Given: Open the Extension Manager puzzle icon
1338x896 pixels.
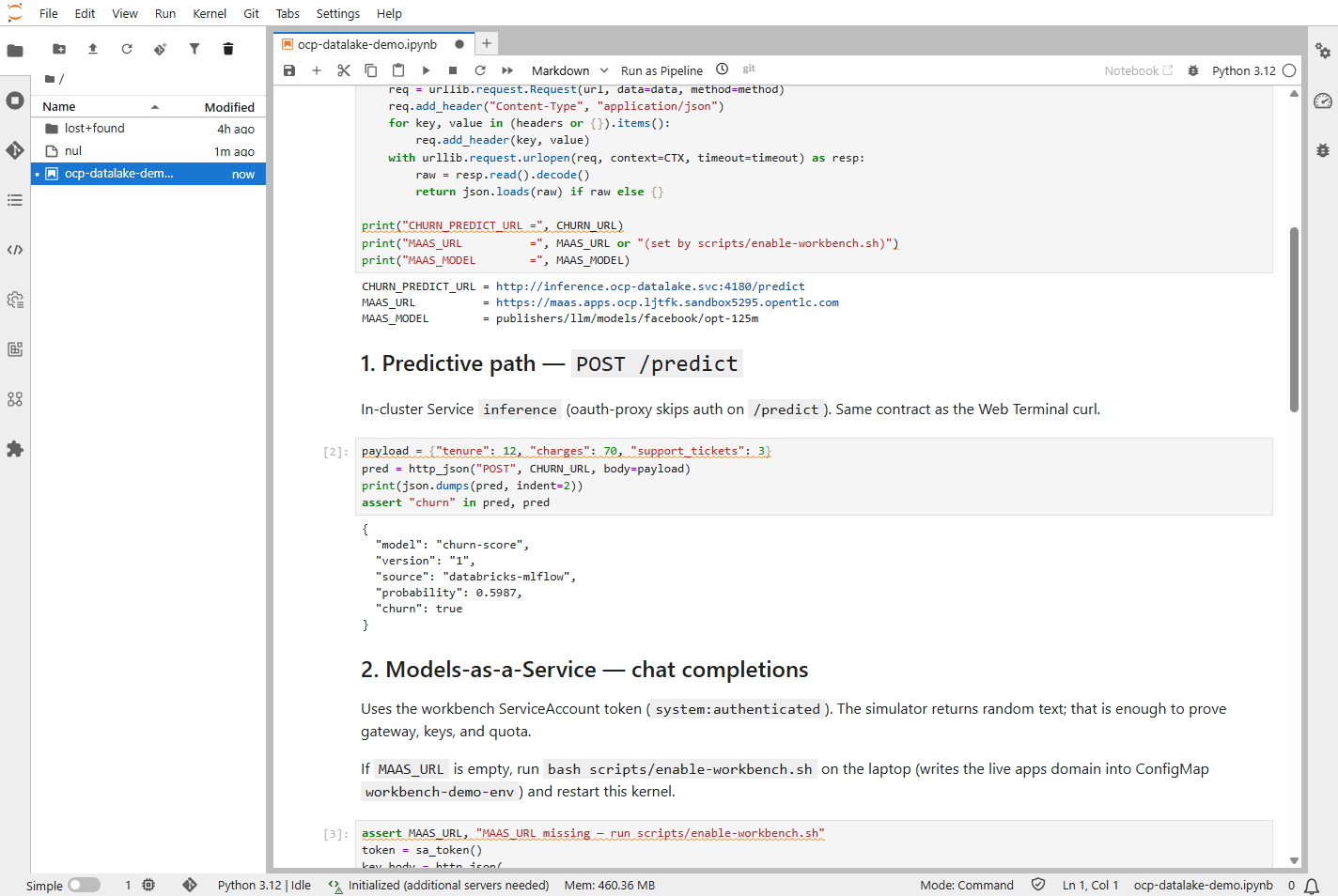Looking at the screenshot, I should 15,449.
